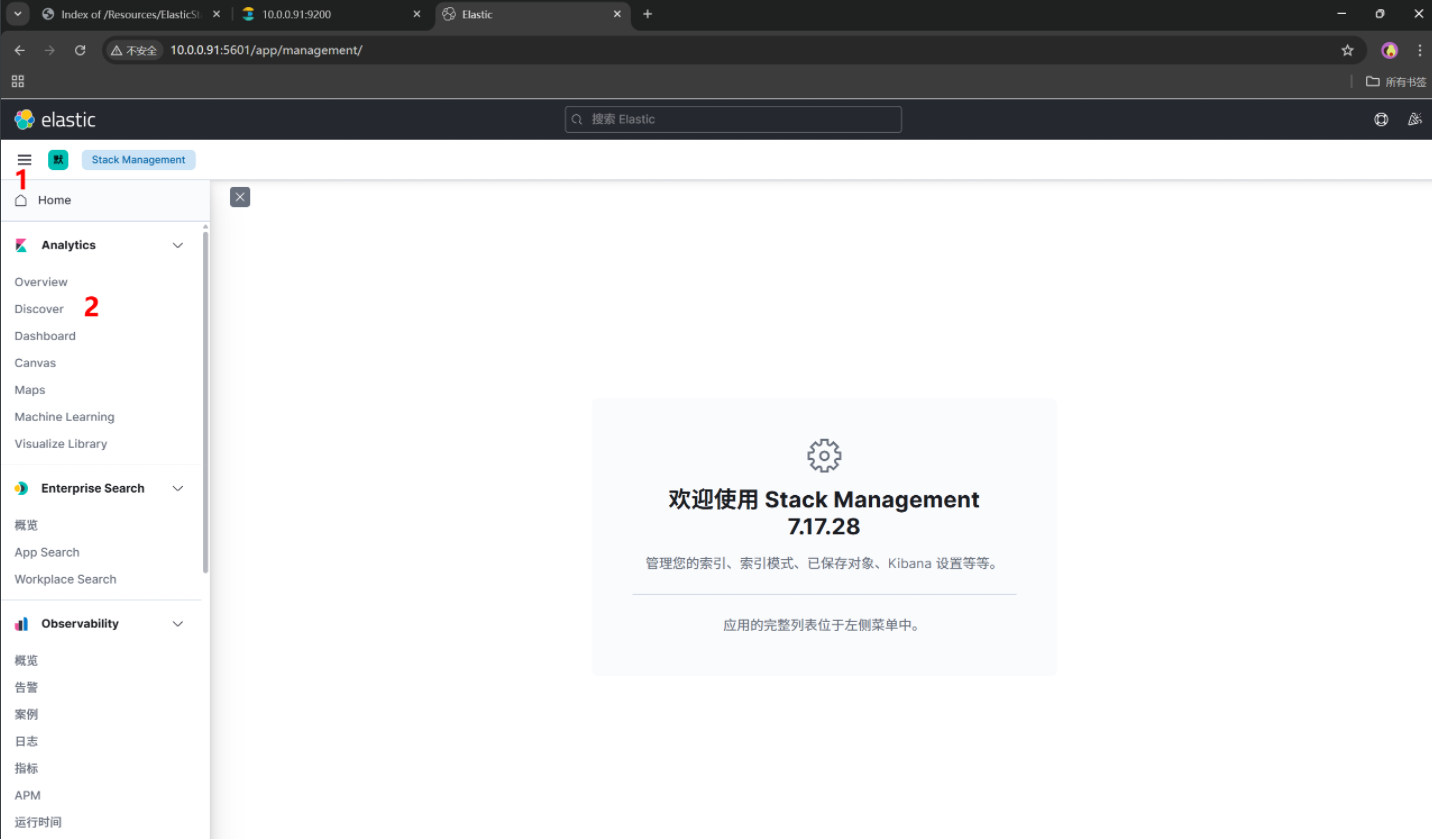This screenshot has height=839, width=1432.
Task: Click the Home link in sidebar
Action: point(54,200)
